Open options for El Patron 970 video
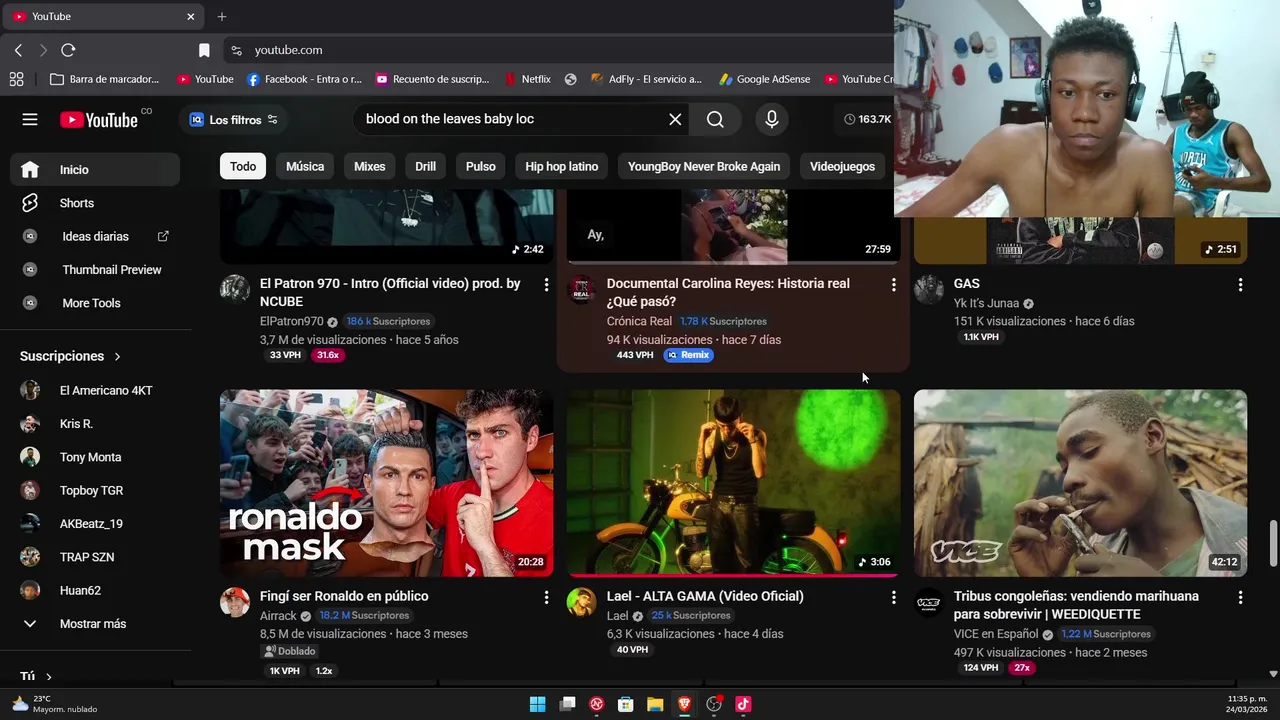 coord(546,285)
